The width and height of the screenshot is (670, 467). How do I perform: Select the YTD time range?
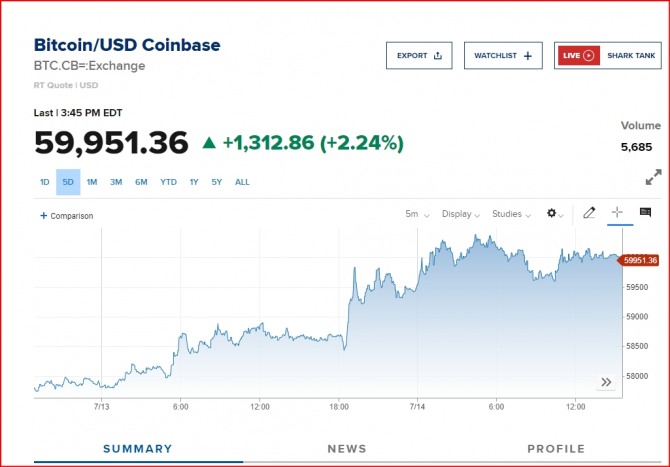[168, 182]
